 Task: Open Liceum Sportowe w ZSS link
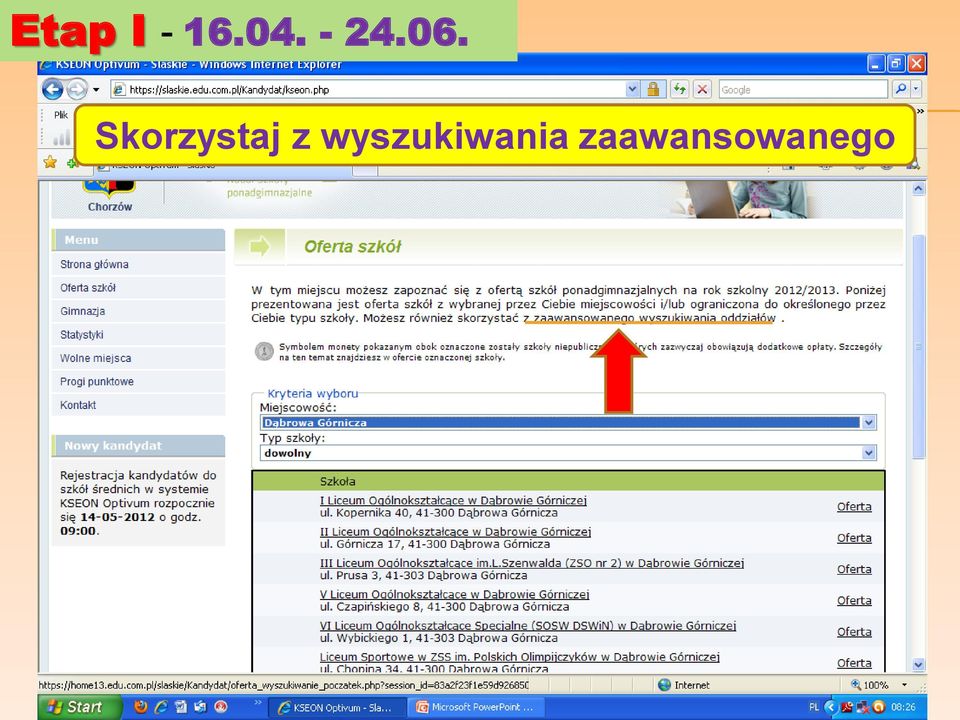point(520,656)
